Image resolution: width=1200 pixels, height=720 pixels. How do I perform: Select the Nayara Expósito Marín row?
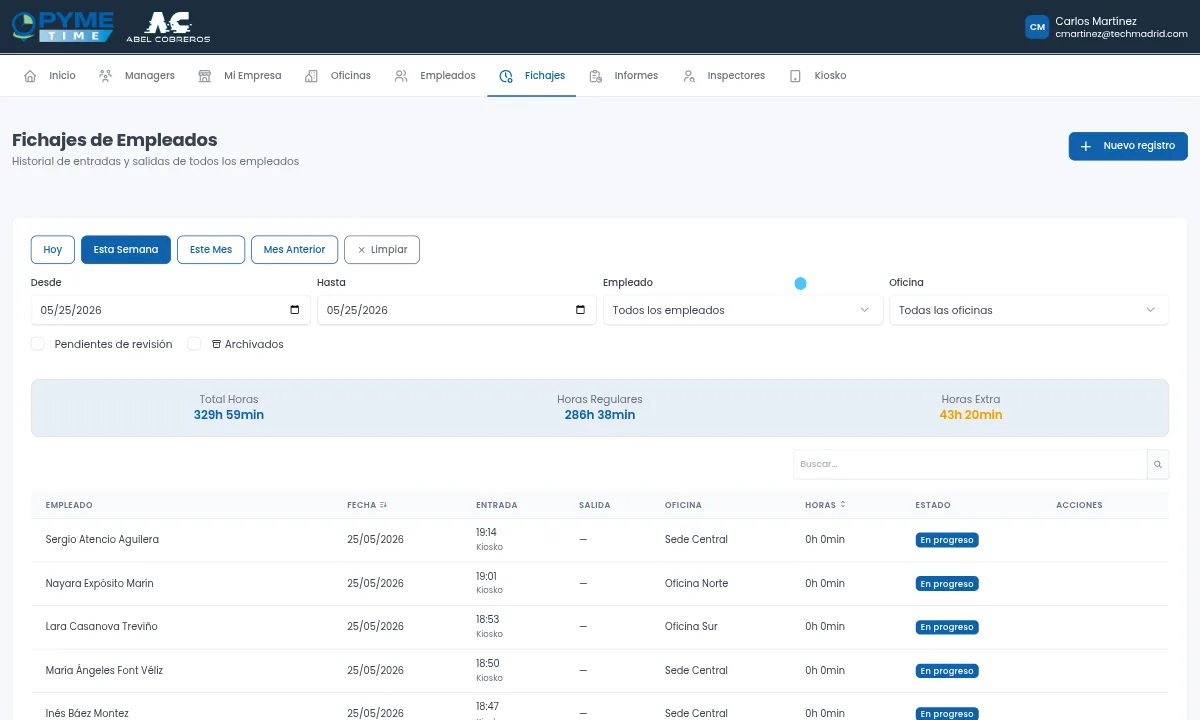click(600, 584)
